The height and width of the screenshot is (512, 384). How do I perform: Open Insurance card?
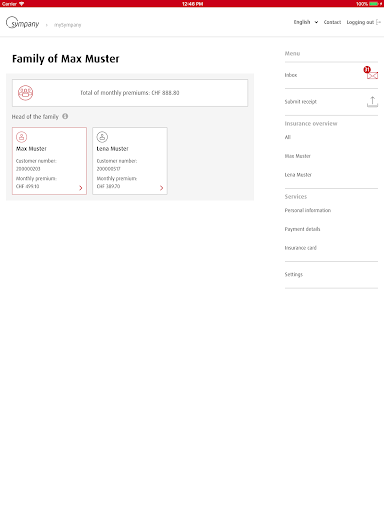pyautogui.click(x=301, y=248)
